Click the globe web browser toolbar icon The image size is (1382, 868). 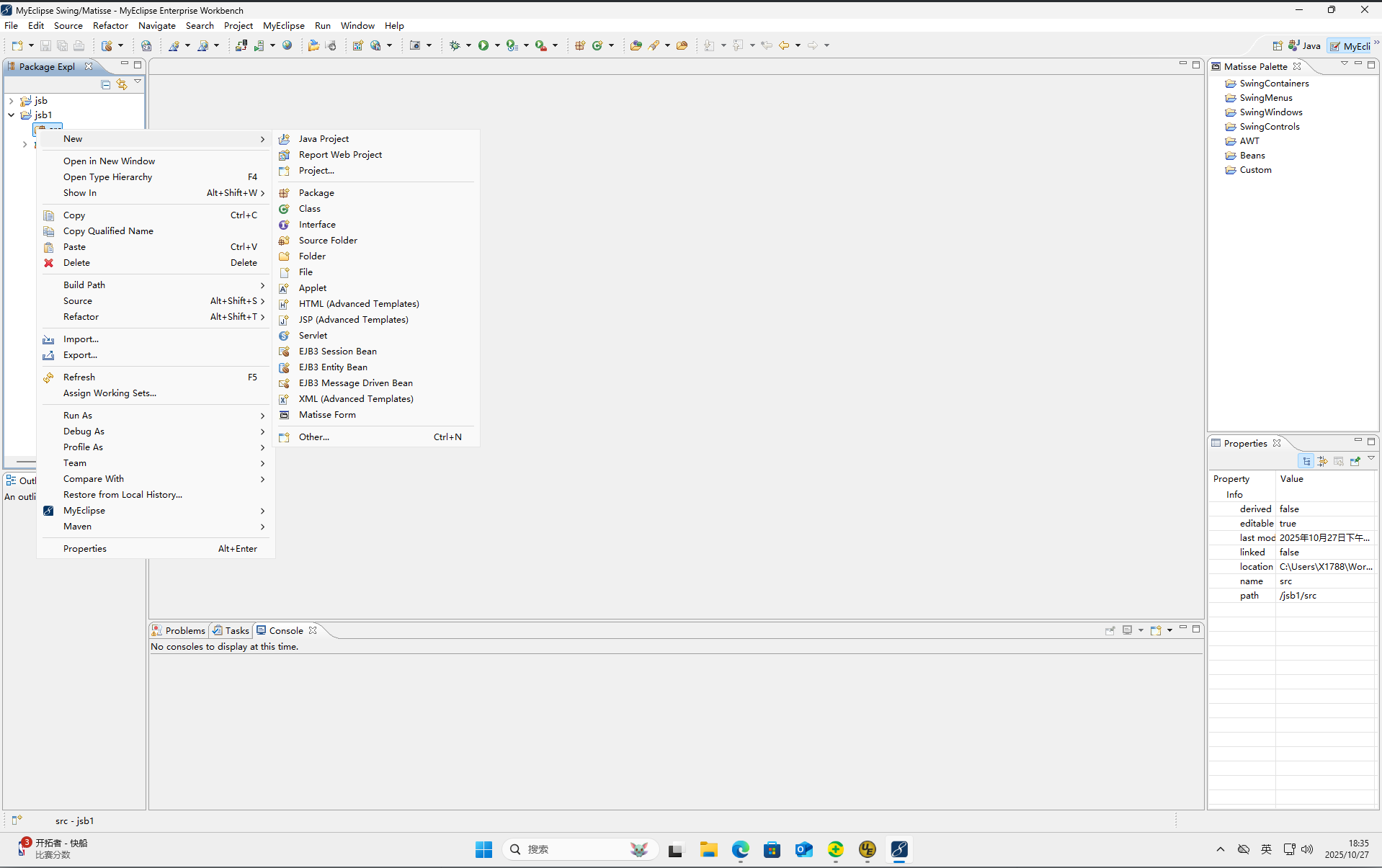click(x=287, y=45)
